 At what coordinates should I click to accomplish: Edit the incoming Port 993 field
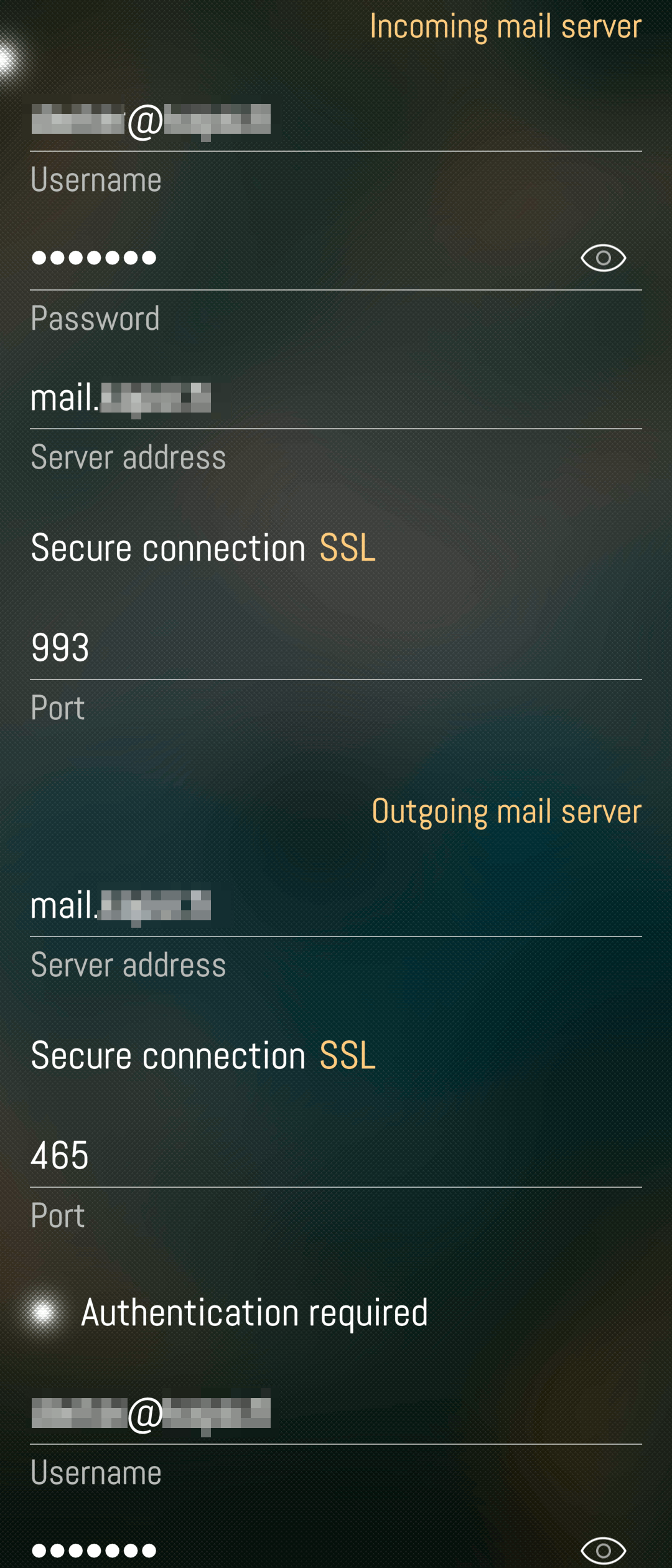tap(336, 648)
